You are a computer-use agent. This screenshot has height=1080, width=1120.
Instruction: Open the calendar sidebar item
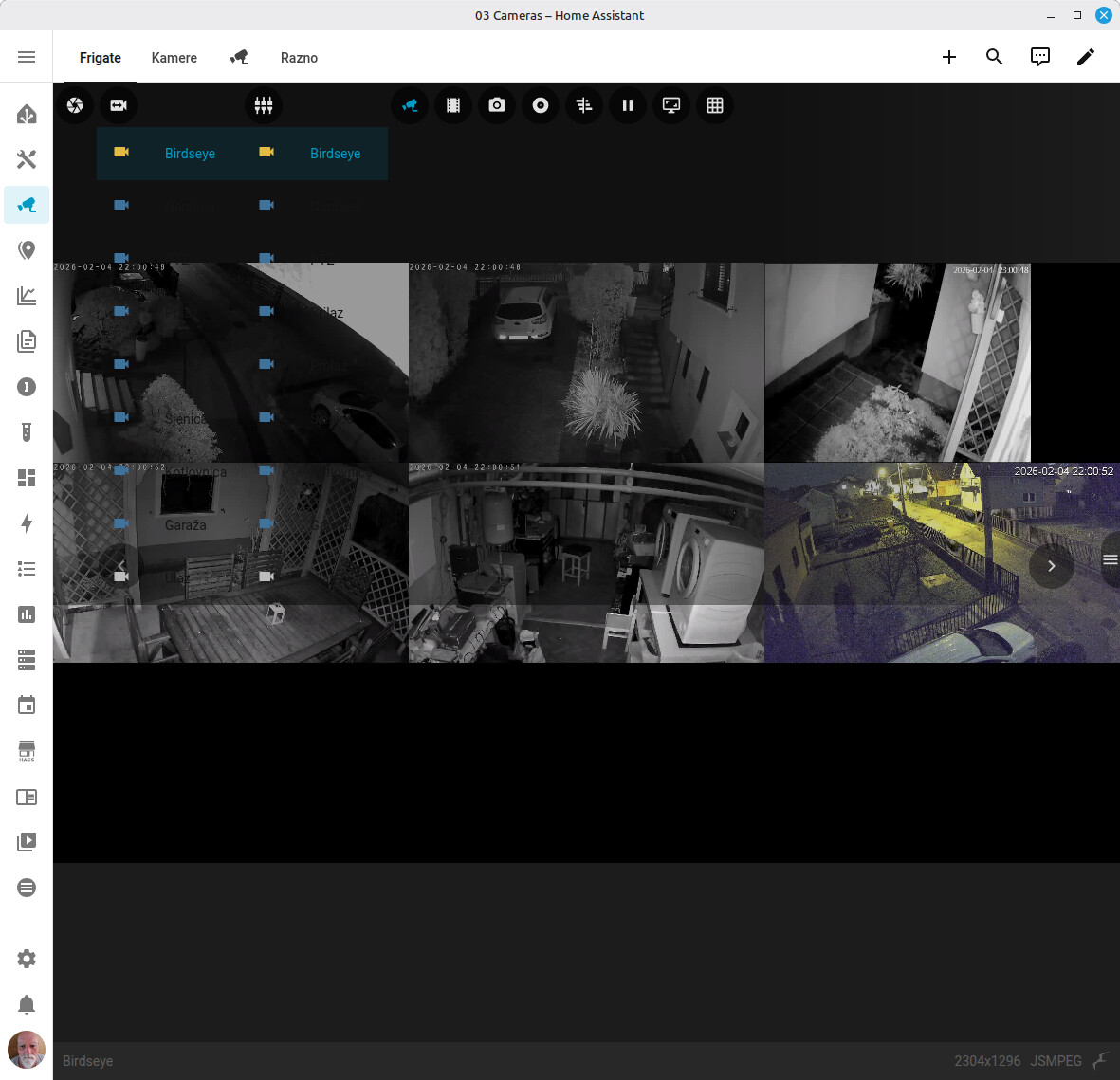(x=27, y=705)
